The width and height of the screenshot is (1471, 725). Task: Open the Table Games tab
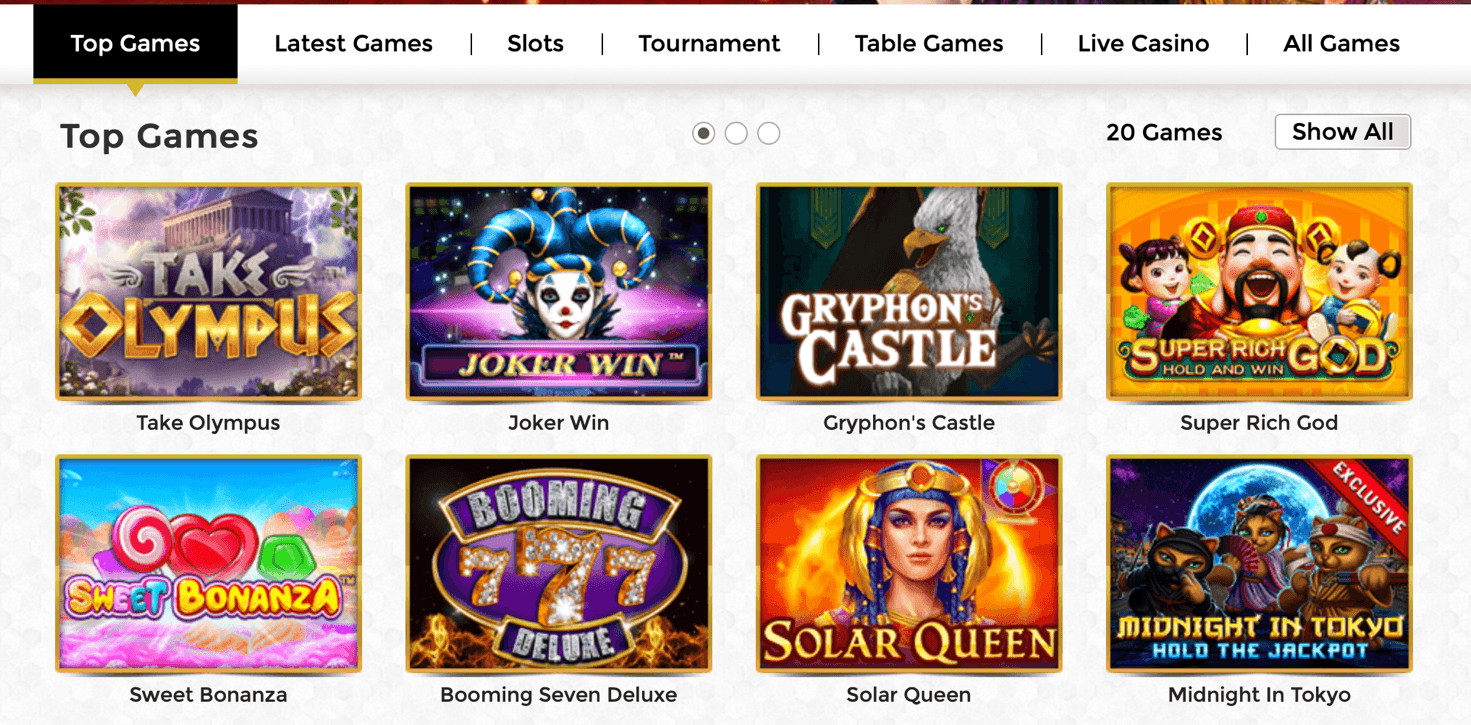point(928,44)
